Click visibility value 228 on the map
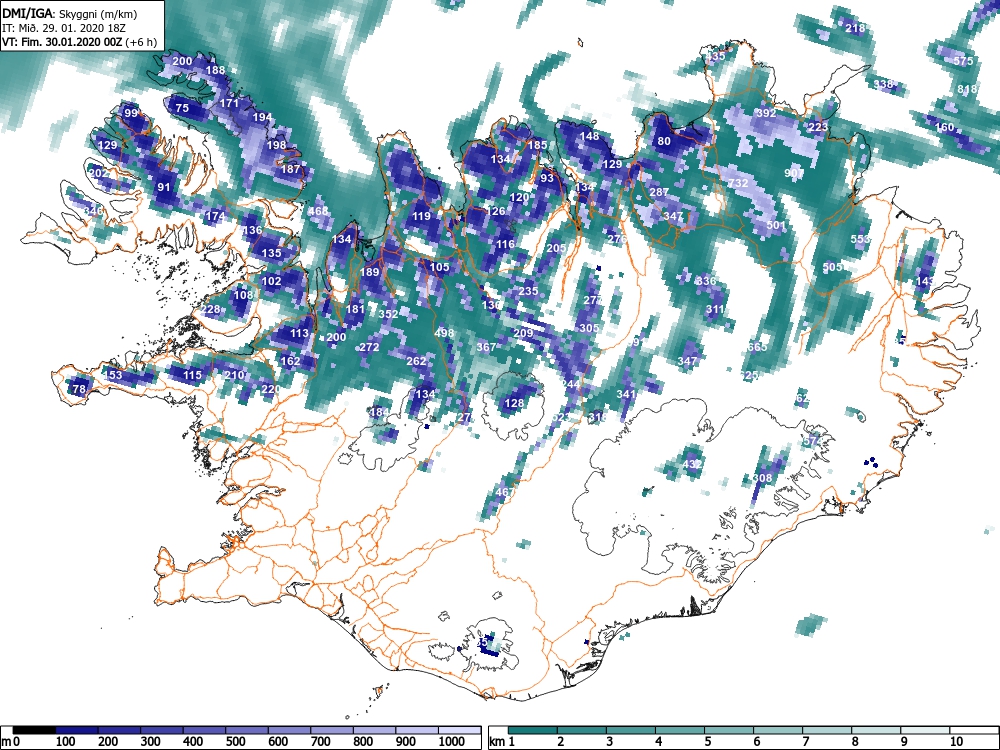1000x750 pixels. (210, 309)
